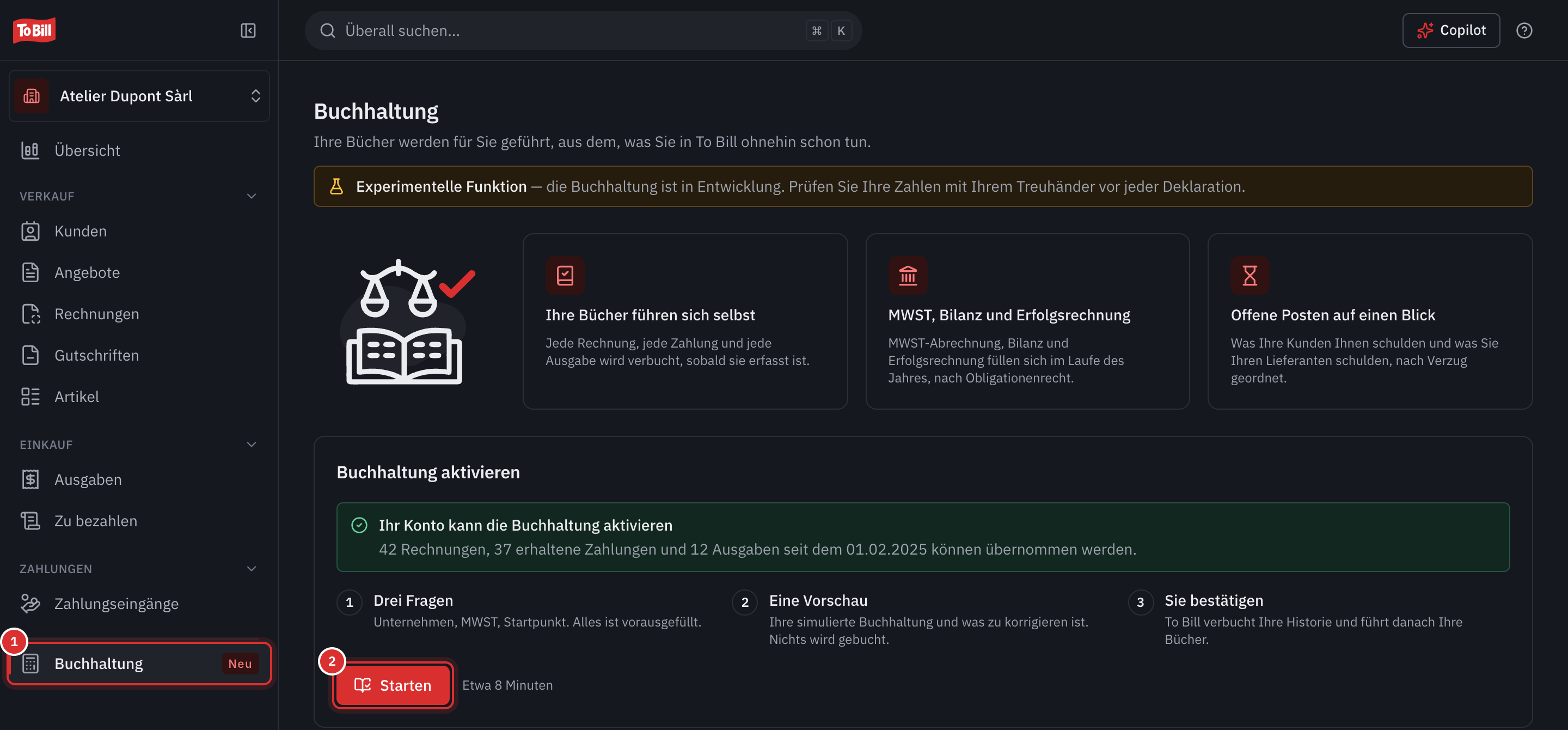Viewport: 1568px width, 730px height.
Task: Click the bank icon above 'MWST, Bilanz und Erfolgsrechnung'
Action: tap(908, 276)
